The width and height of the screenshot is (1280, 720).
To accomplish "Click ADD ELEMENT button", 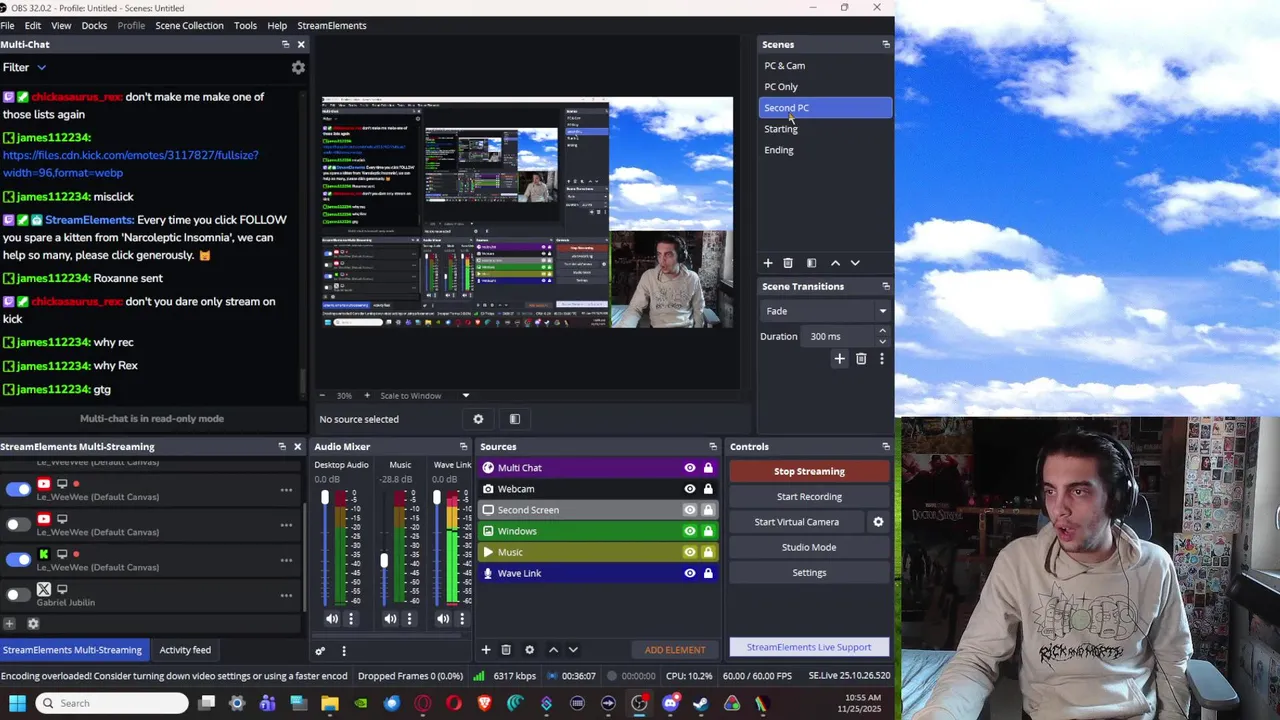I will (675, 650).
